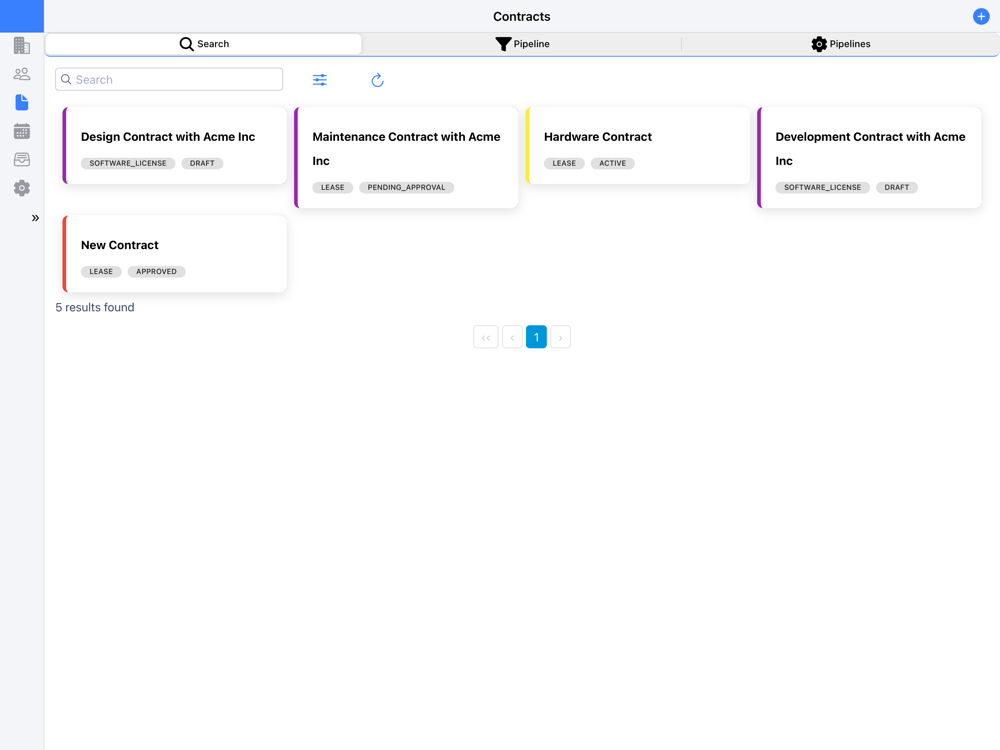Click DRAFT tag on Development Contract
The width and height of the screenshot is (1000, 750).
pyautogui.click(x=897, y=188)
